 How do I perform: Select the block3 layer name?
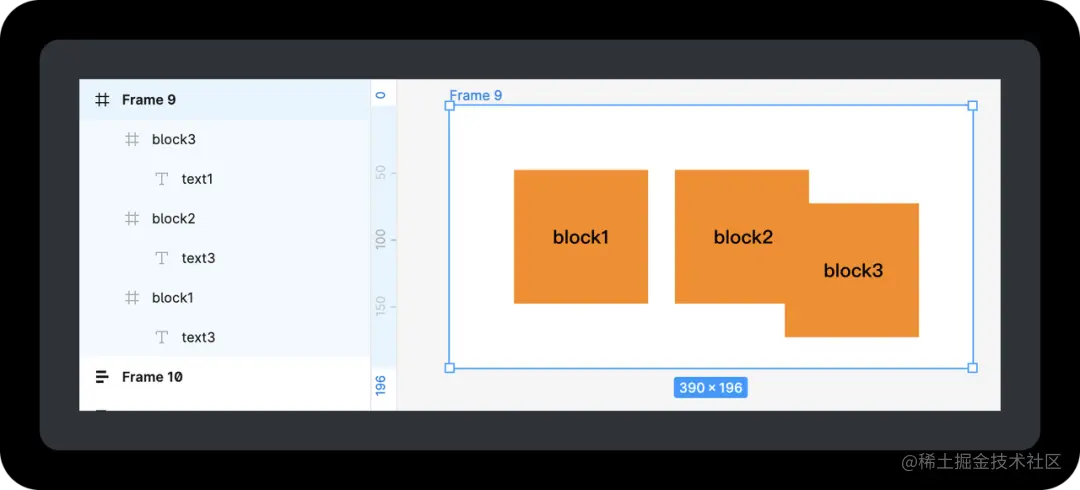tap(174, 139)
